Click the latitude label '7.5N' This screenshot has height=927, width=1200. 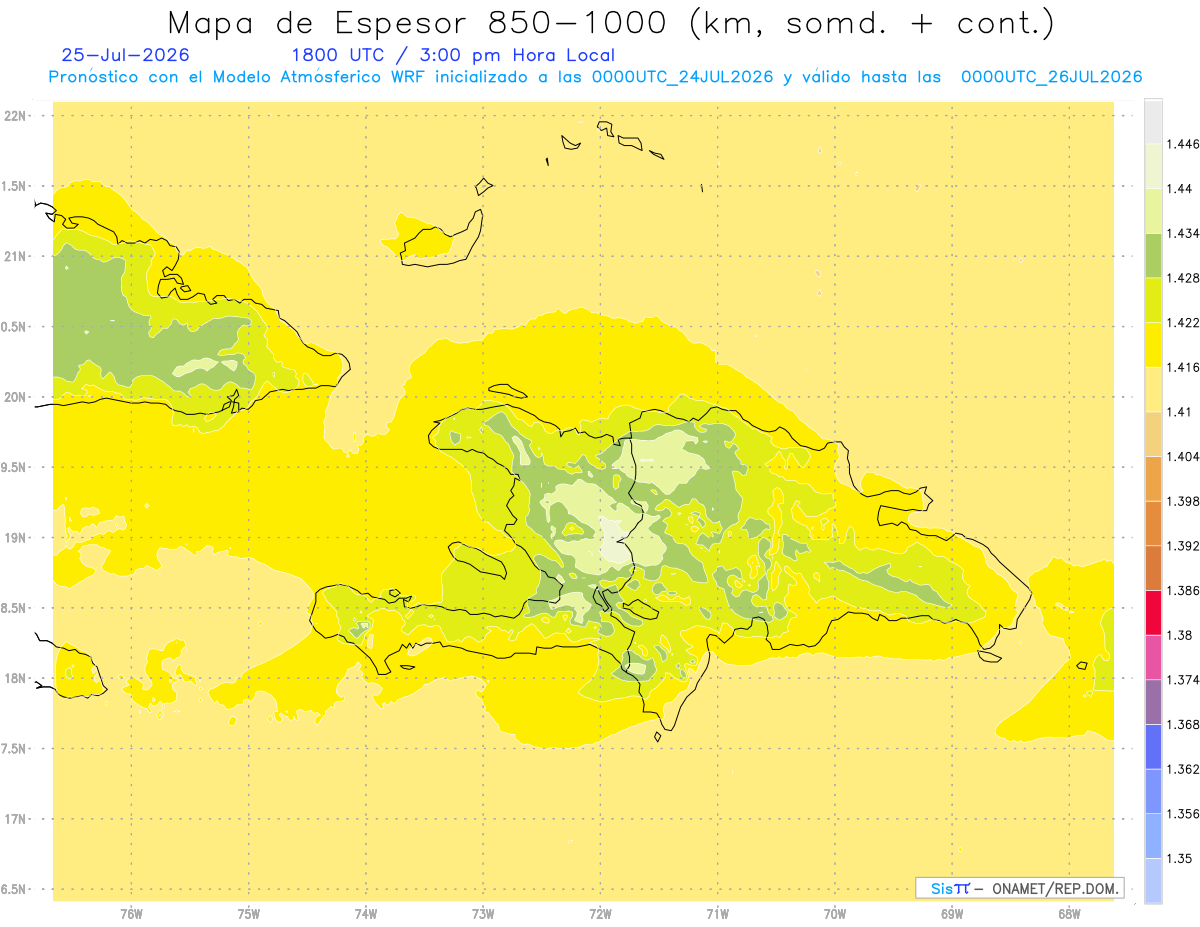coord(14,749)
